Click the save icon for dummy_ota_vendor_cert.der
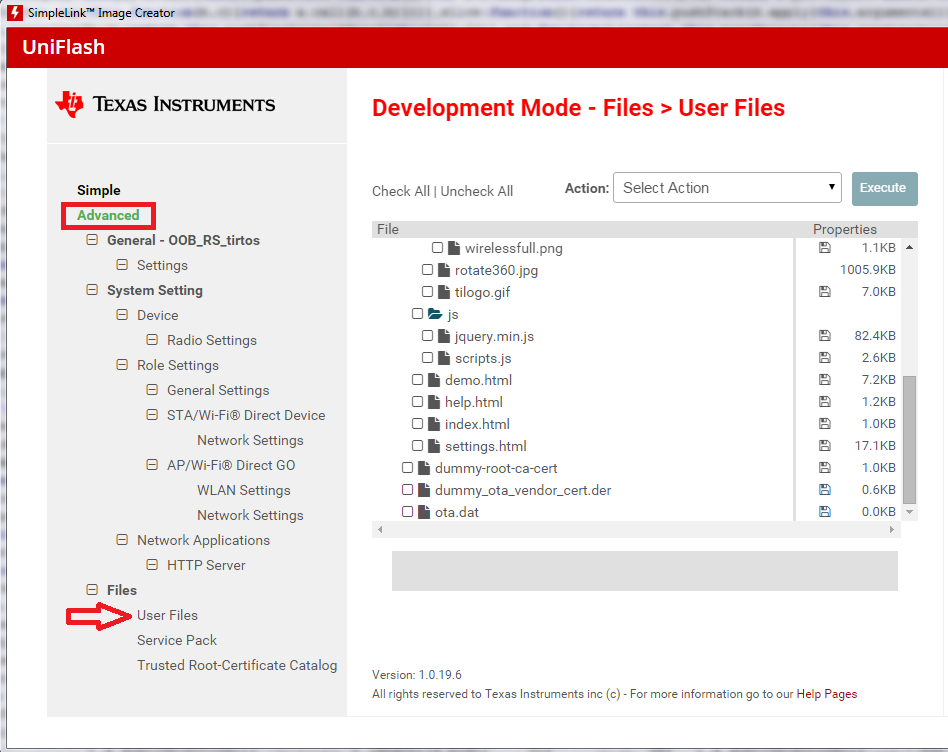 click(825, 490)
